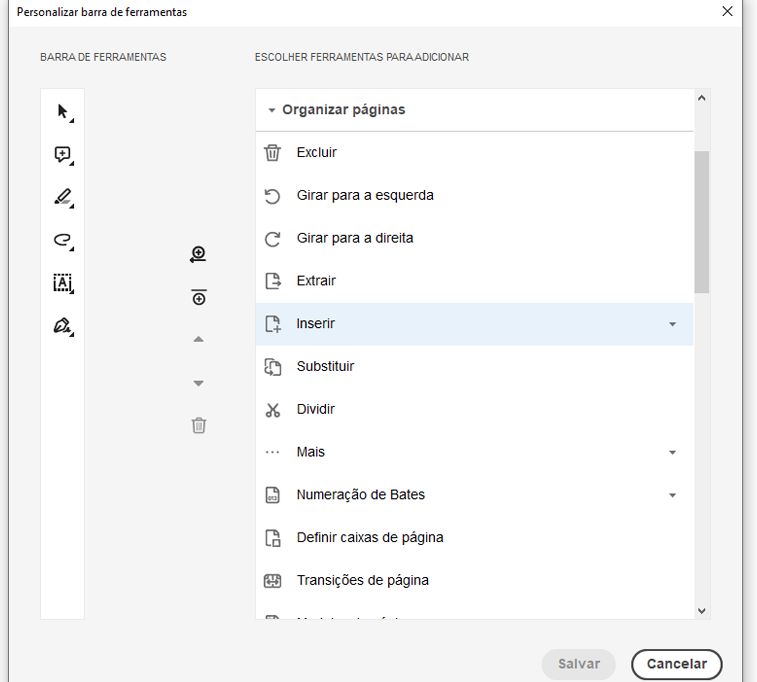Screen dimensions: 757x682
Task: Click the add divider to toolbar icon
Action: click(x=198, y=297)
